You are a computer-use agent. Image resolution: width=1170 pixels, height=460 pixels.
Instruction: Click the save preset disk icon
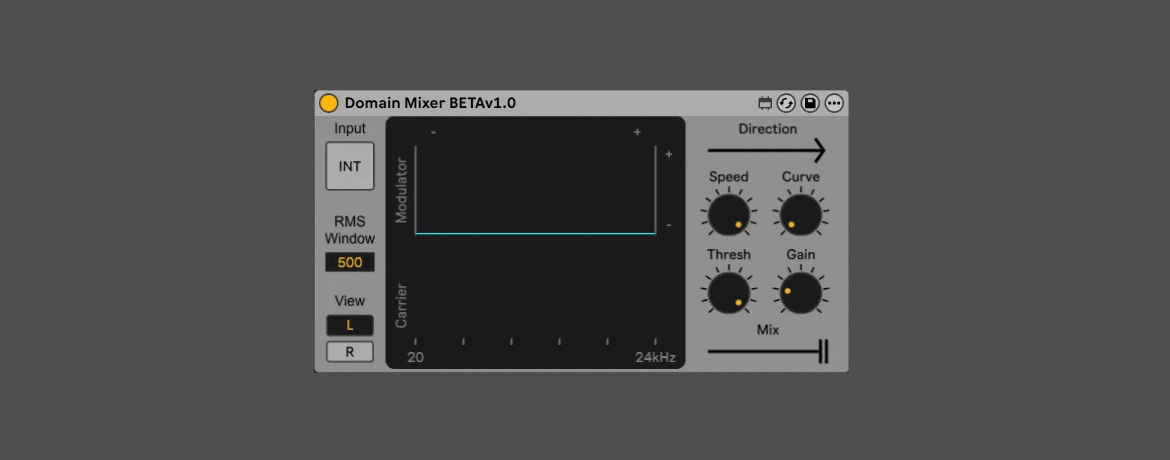810,103
